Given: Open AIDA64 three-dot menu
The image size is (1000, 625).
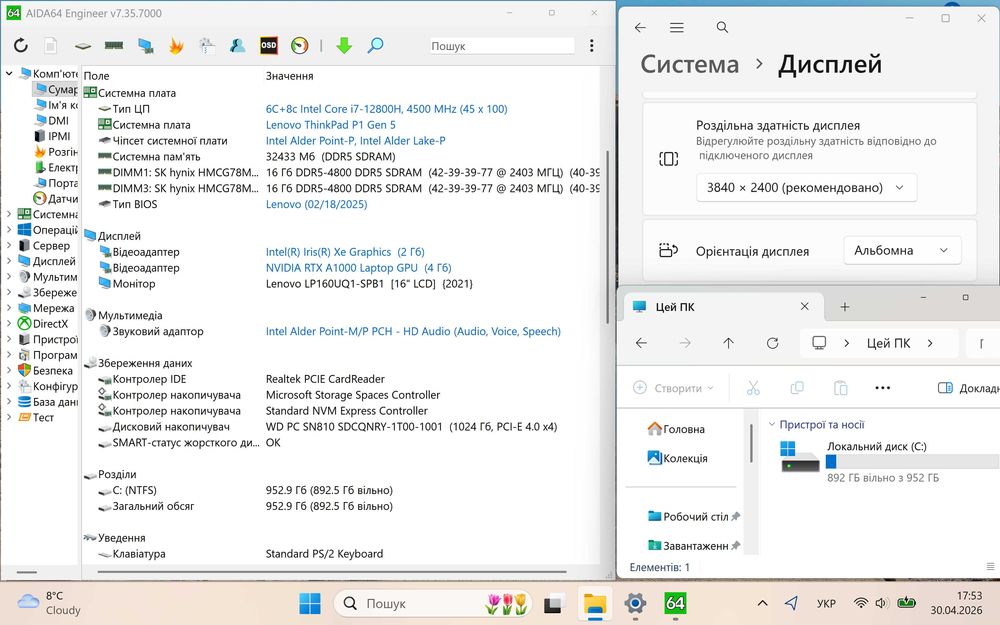Looking at the screenshot, I should [x=592, y=45].
